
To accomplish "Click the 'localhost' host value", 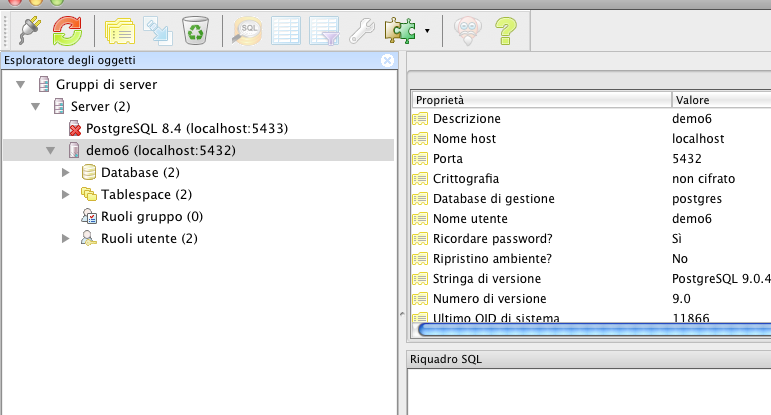I will (698, 139).
